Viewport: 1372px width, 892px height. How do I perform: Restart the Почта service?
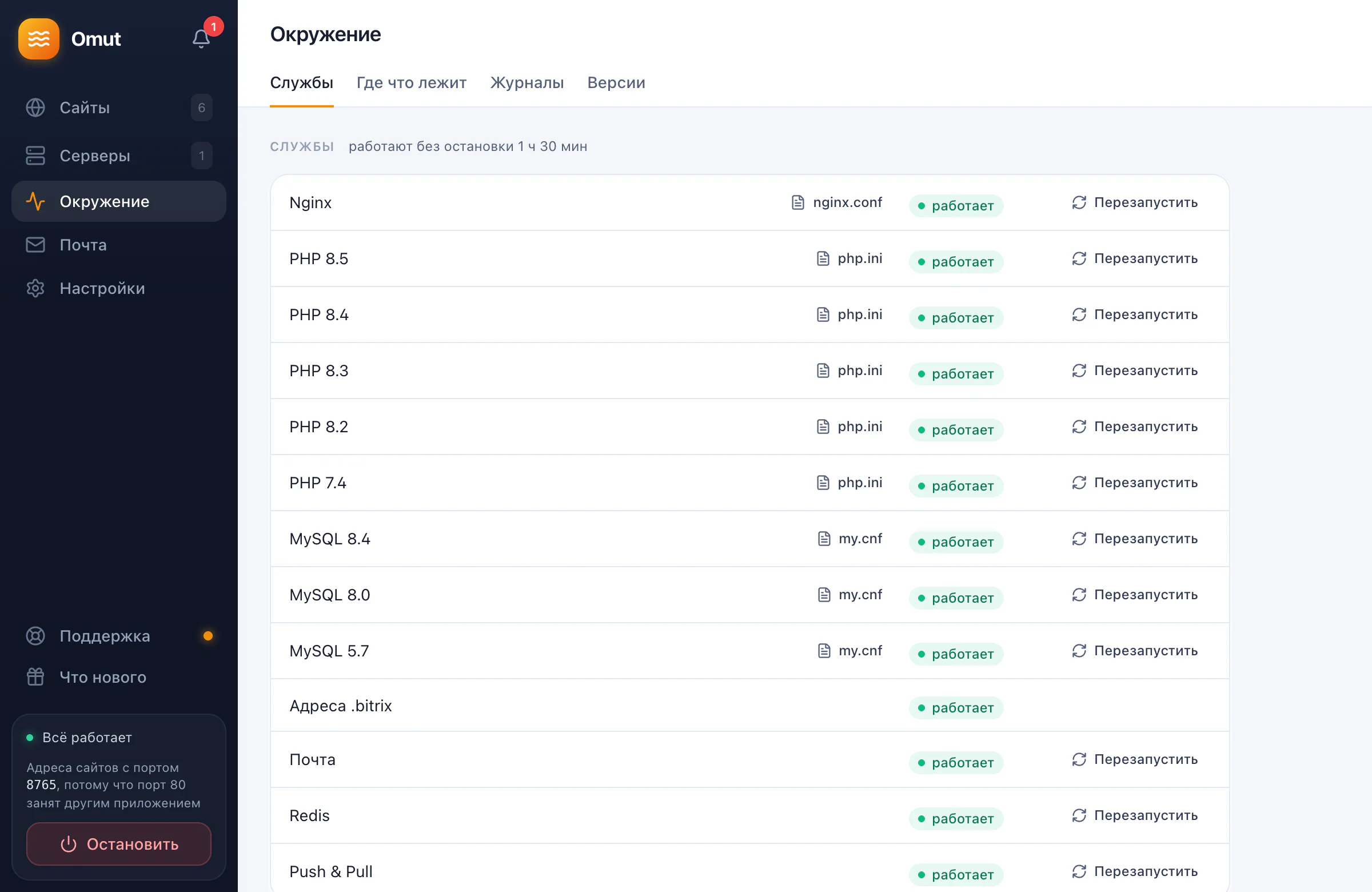(x=1135, y=759)
